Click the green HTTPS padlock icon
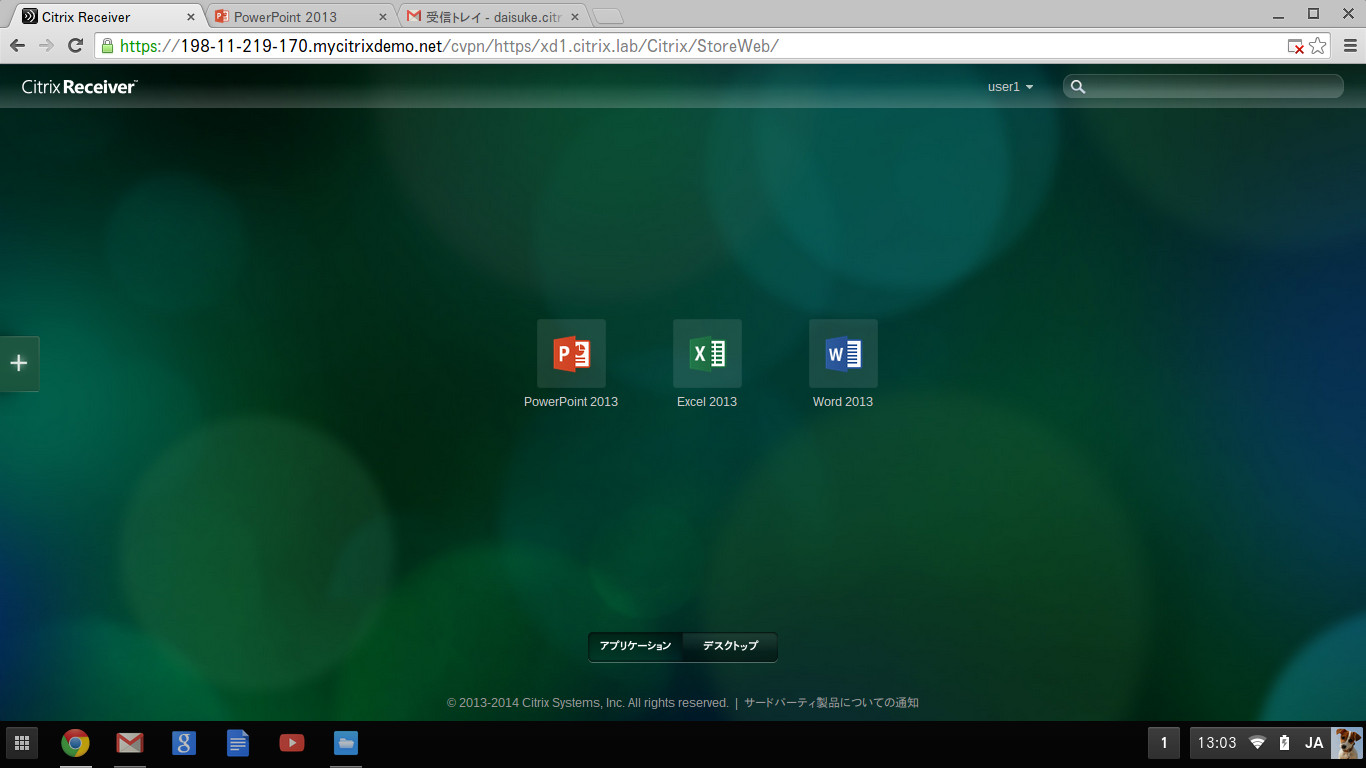The image size is (1366, 768). click(x=107, y=46)
